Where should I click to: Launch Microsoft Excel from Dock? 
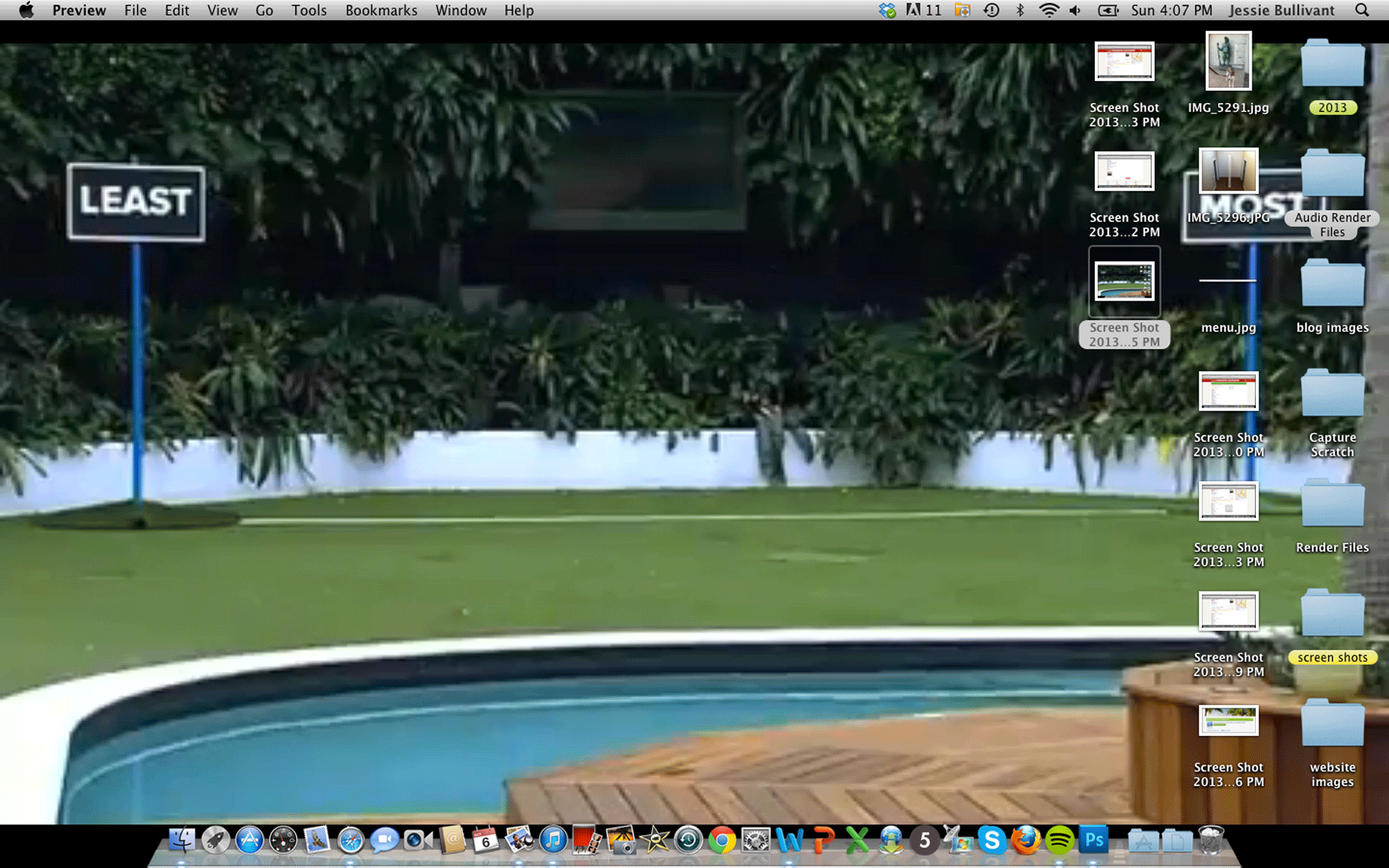(858, 840)
